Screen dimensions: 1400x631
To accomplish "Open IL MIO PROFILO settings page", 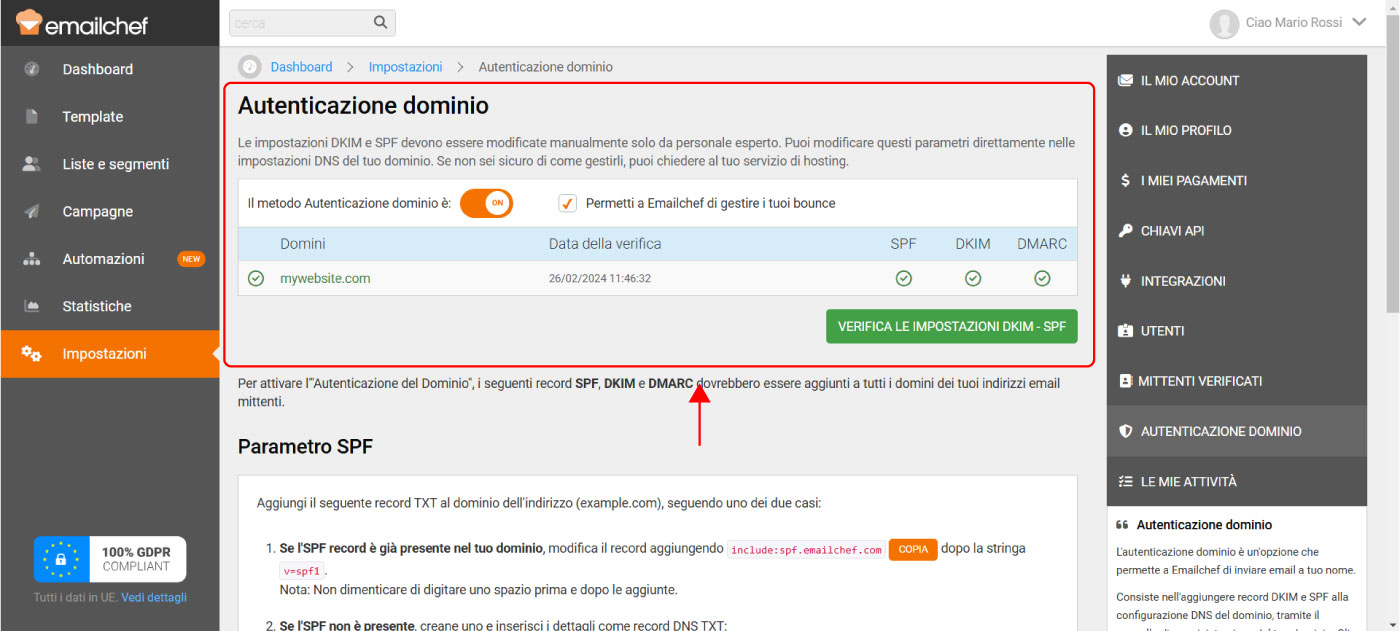I will pos(1237,130).
